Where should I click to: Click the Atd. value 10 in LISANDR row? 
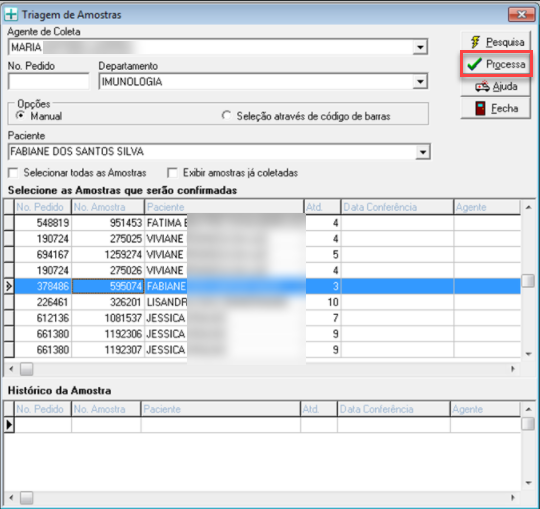323,302
